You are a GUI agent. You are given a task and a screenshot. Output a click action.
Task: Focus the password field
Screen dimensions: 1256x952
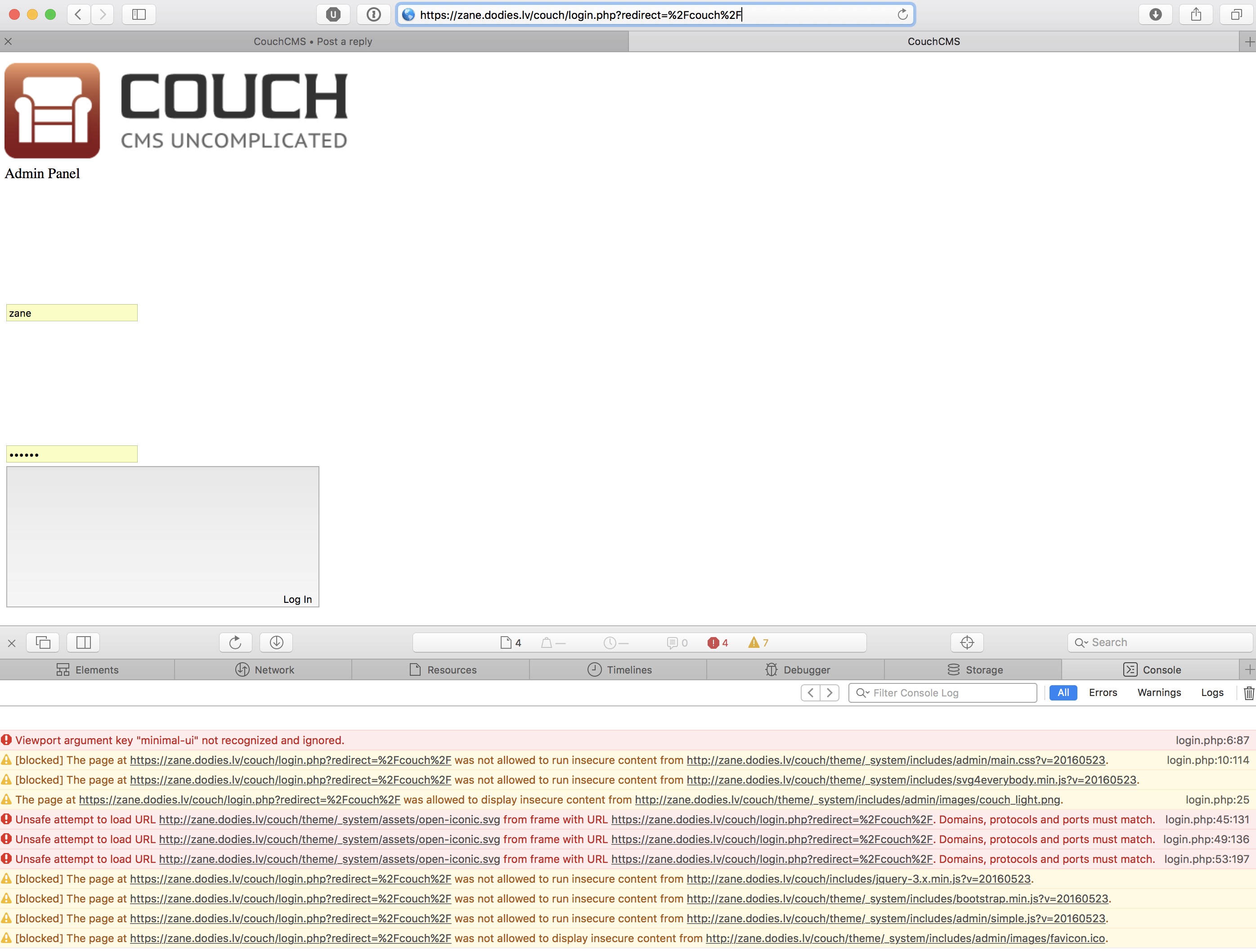point(72,454)
